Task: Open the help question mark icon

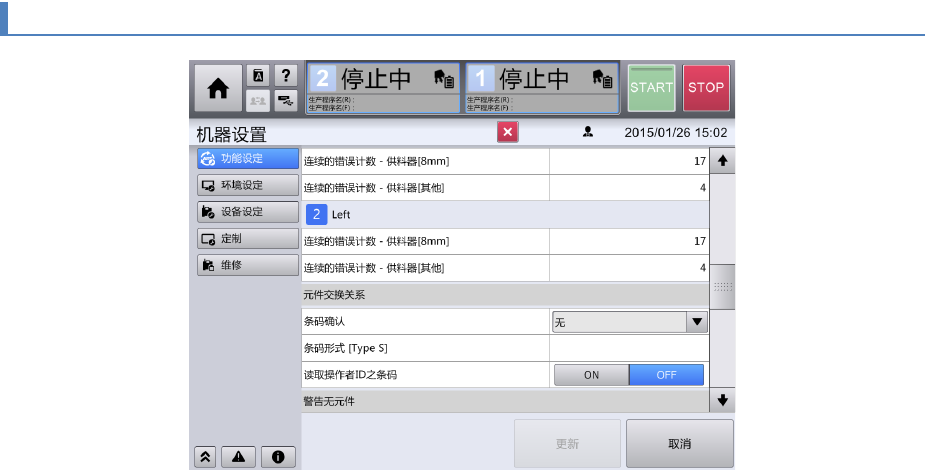Action: click(286, 76)
